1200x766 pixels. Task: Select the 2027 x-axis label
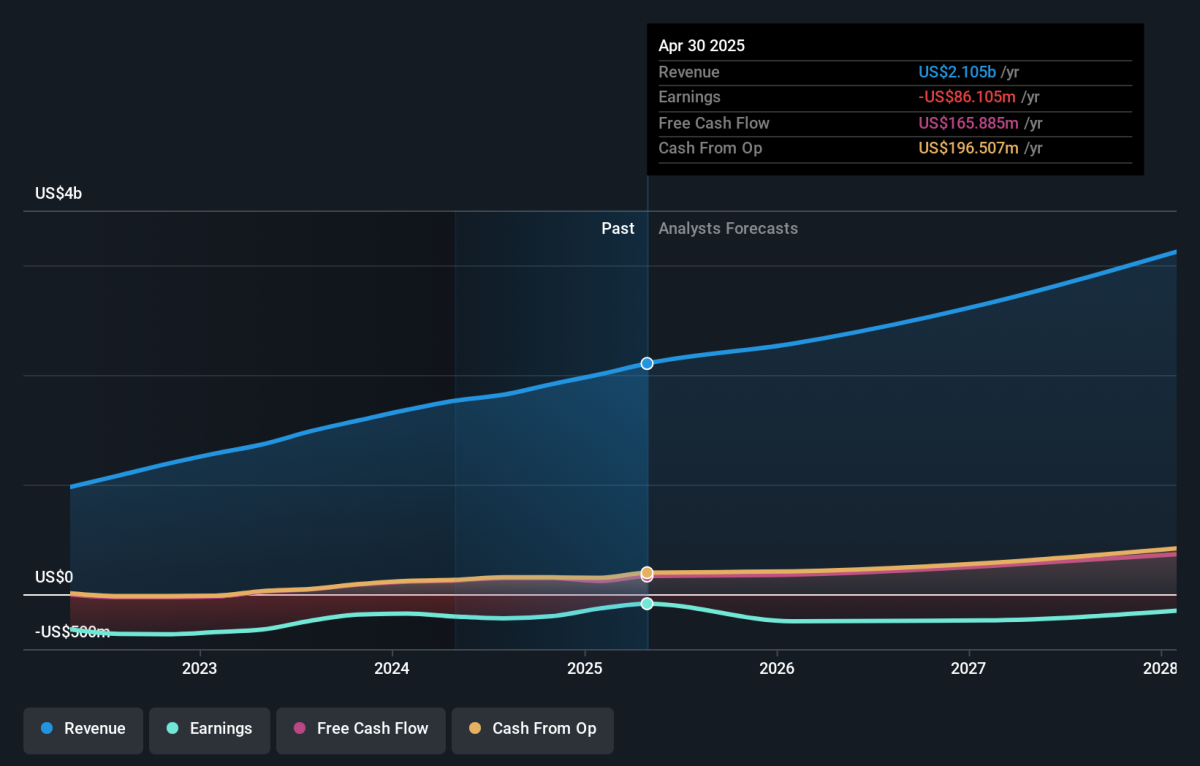click(x=969, y=667)
